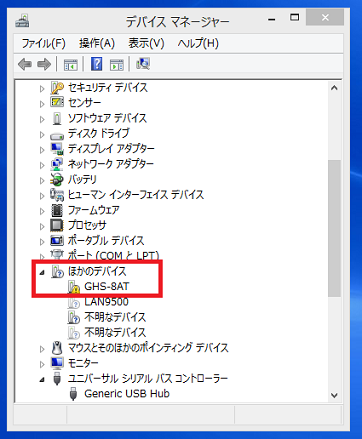Expand the モニター tree node

[x=42, y=364]
